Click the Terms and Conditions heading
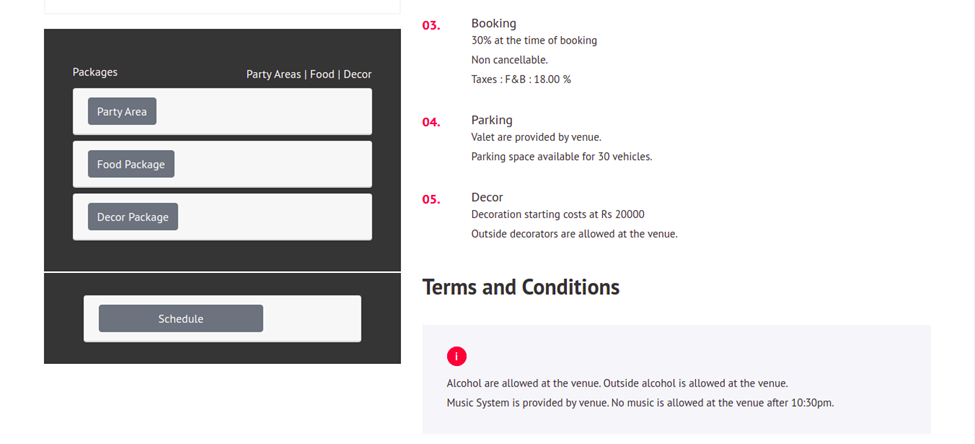The height and width of the screenshot is (444, 975). coord(521,287)
